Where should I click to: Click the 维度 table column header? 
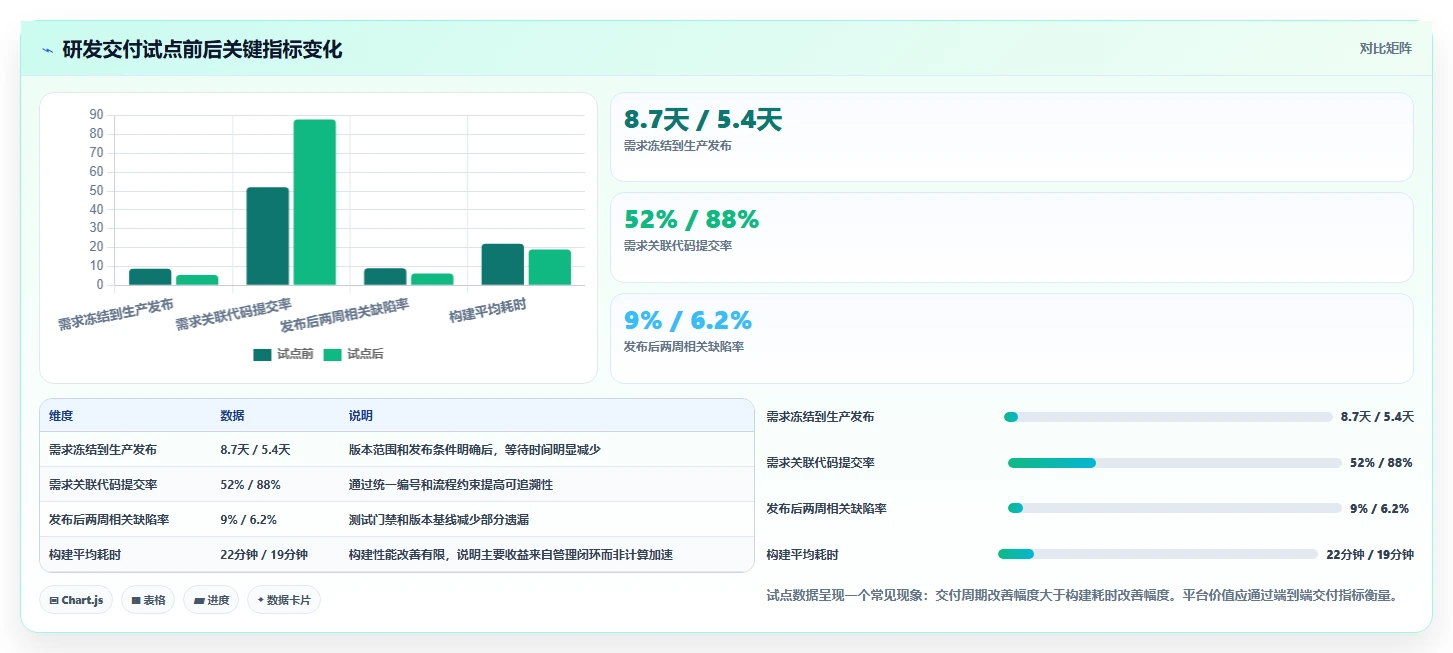click(x=61, y=416)
